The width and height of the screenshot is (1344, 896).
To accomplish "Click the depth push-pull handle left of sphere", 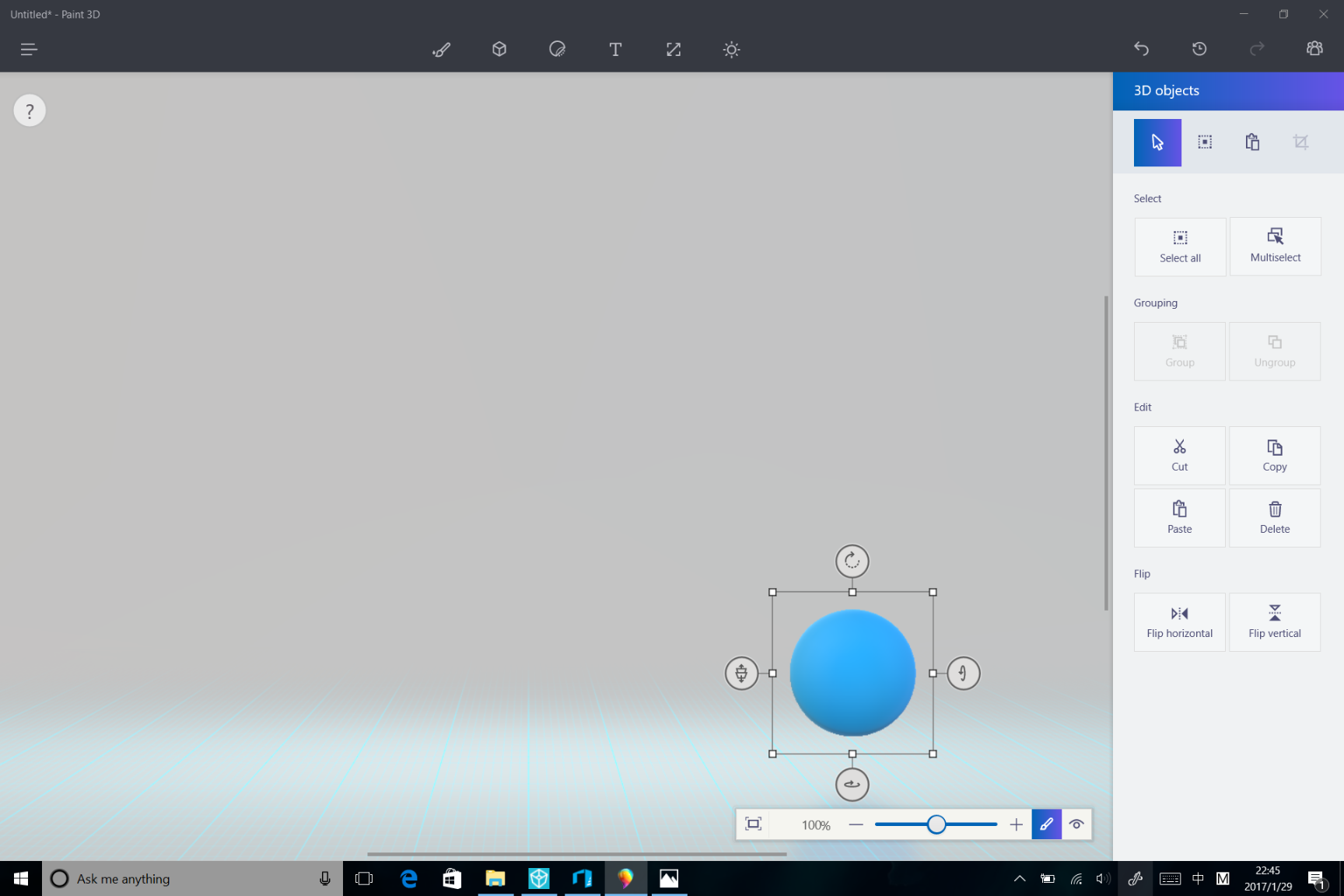I will point(741,673).
